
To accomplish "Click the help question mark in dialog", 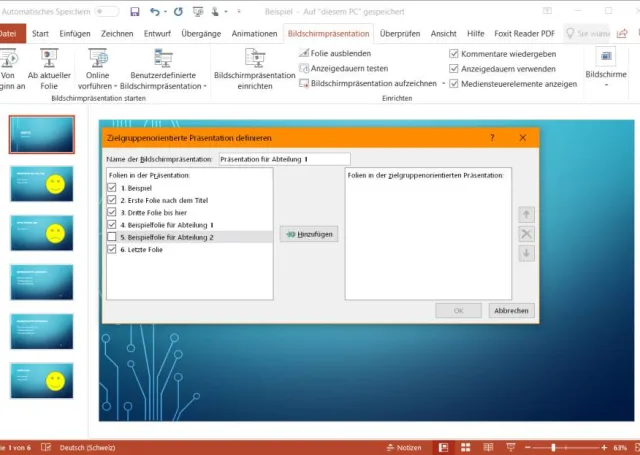I will (x=492, y=138).
